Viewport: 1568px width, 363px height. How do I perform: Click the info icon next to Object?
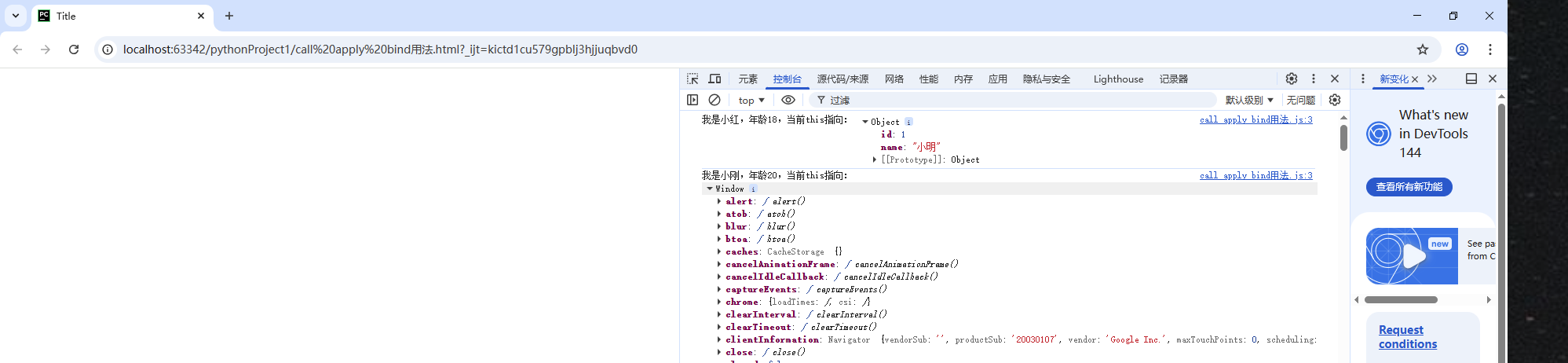click(908, 122)
